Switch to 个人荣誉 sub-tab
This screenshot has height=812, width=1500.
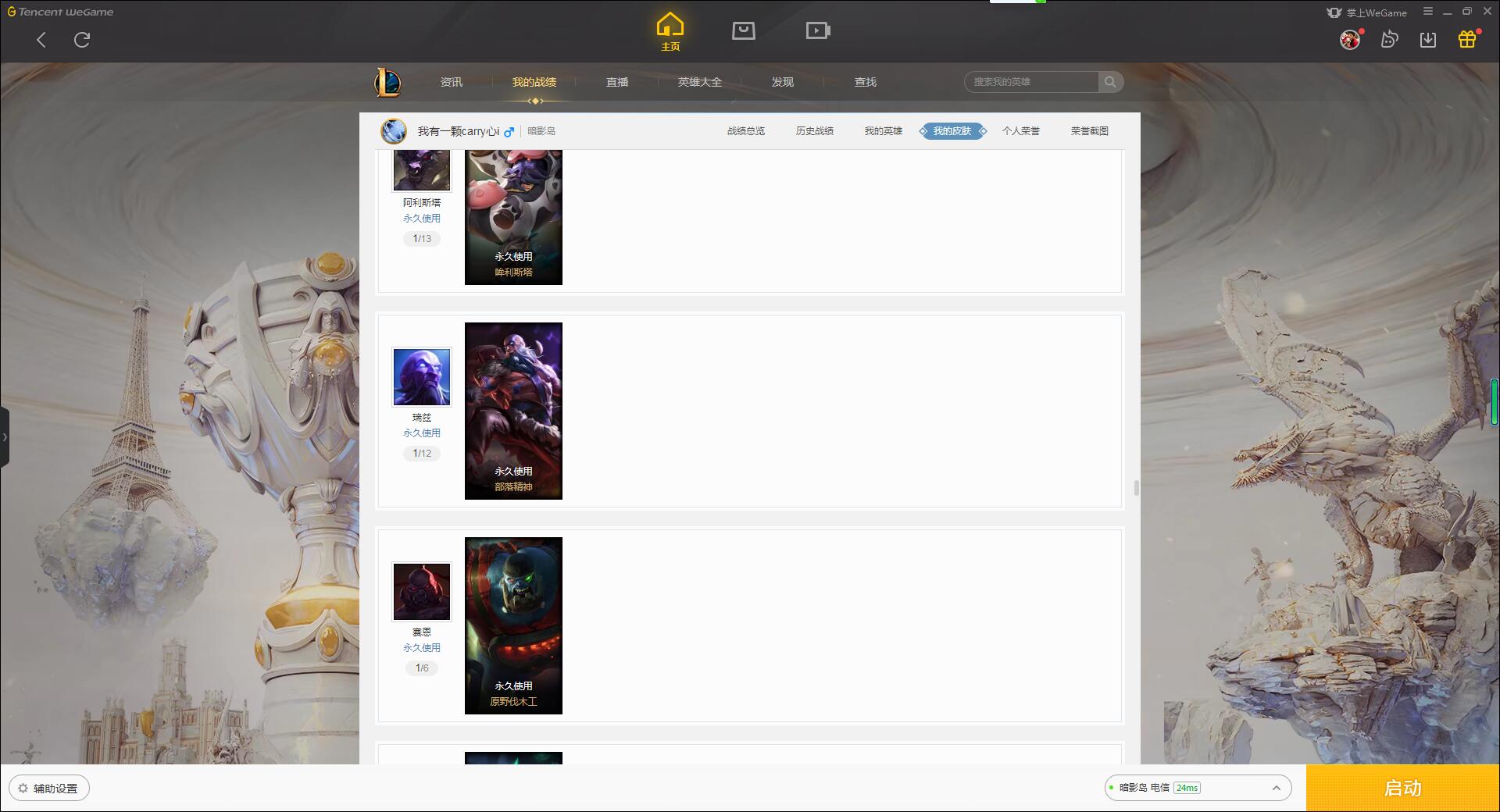(1021, 131)
